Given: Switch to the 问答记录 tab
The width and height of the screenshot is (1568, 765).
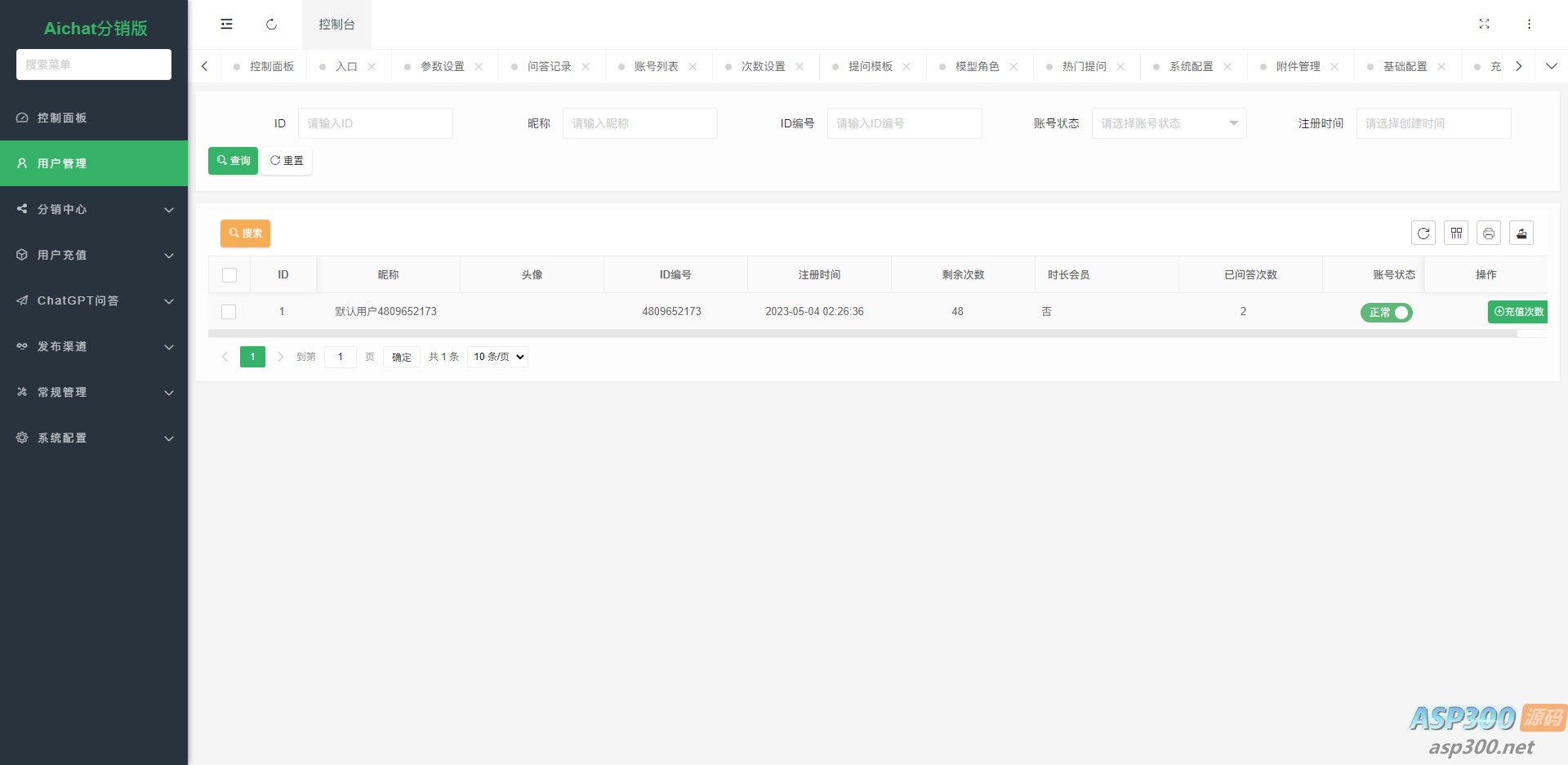Looking at the screenshot, I should pos(549,67).
